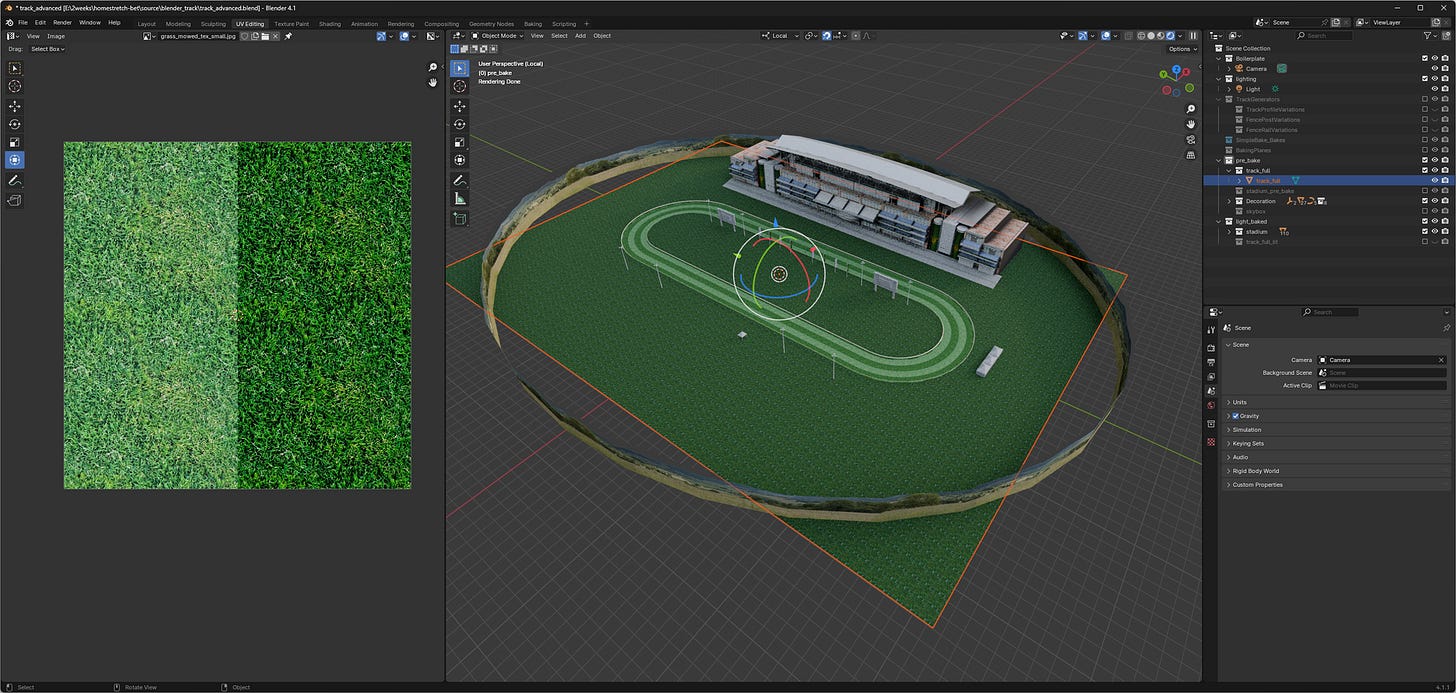Open the Render menu

tap(62, 22)
